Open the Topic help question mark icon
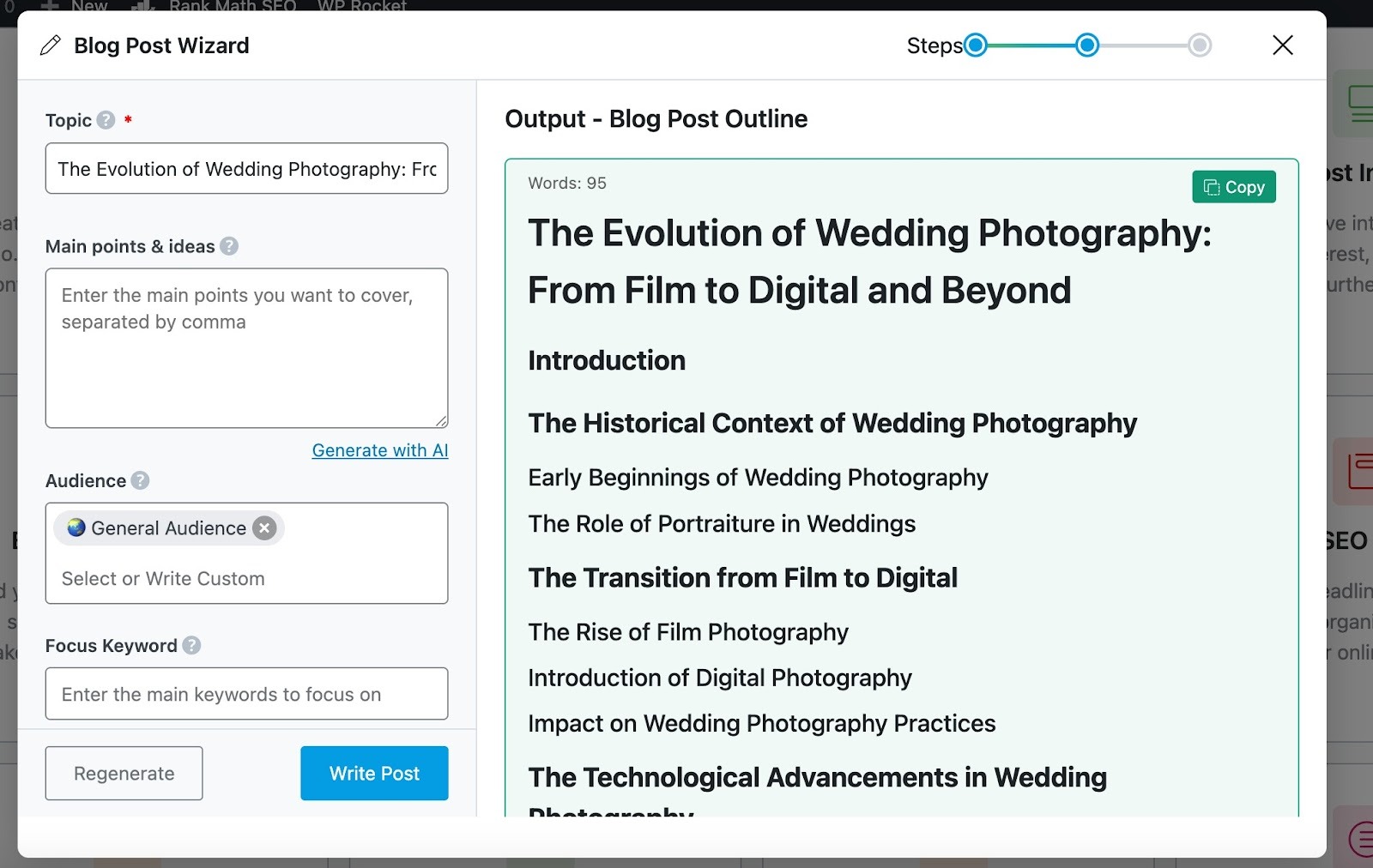This screenshot has height=868, width=1373. click(105, 120)
